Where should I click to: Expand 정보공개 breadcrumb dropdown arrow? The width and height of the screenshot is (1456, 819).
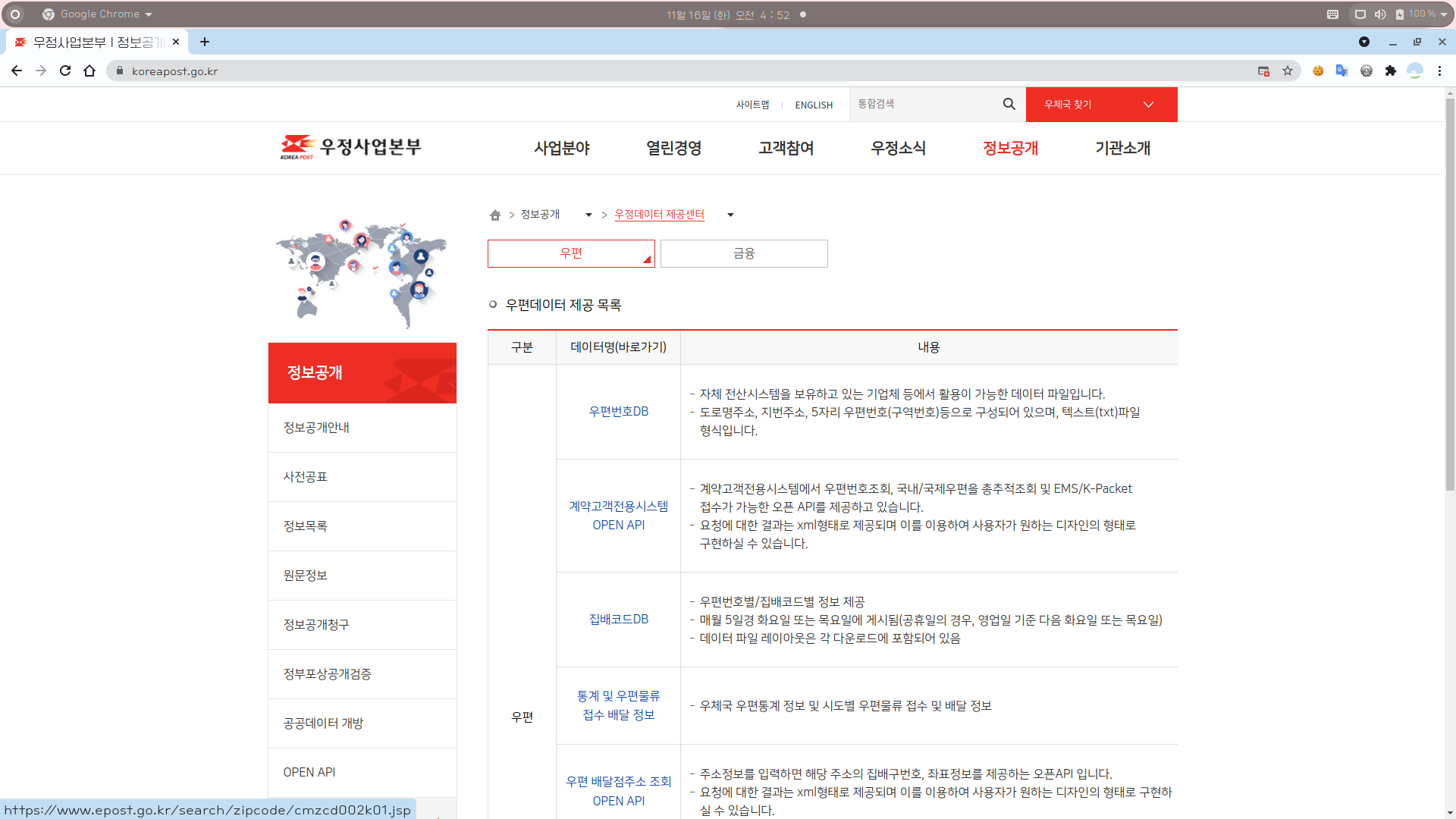pos(588,215)
